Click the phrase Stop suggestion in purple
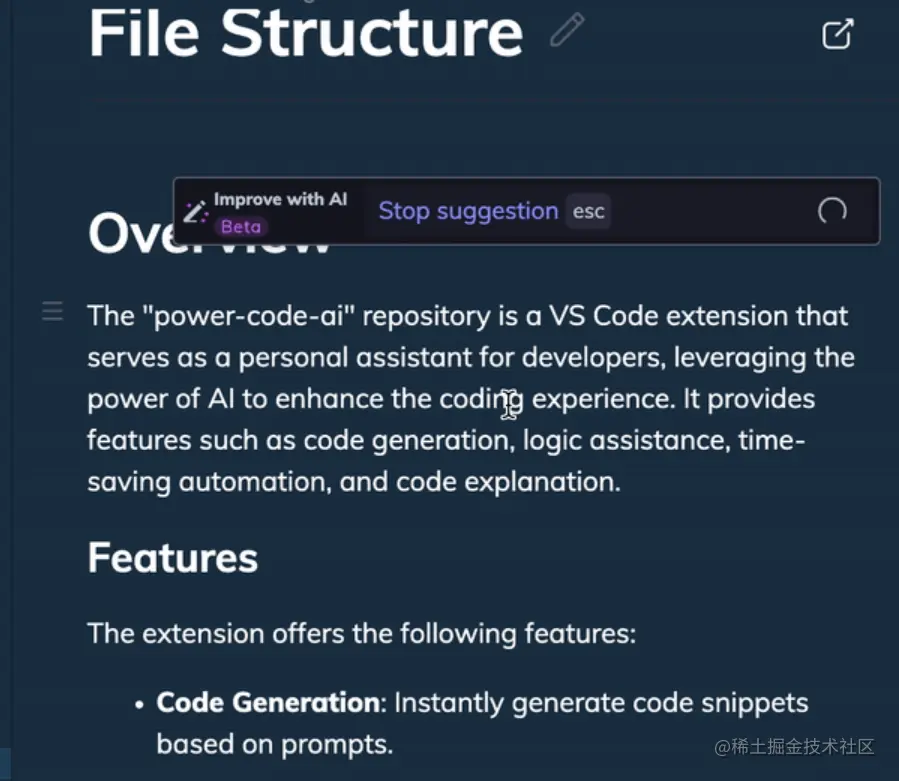This screenshot has width=899, height=781. (x=468, y=211)
